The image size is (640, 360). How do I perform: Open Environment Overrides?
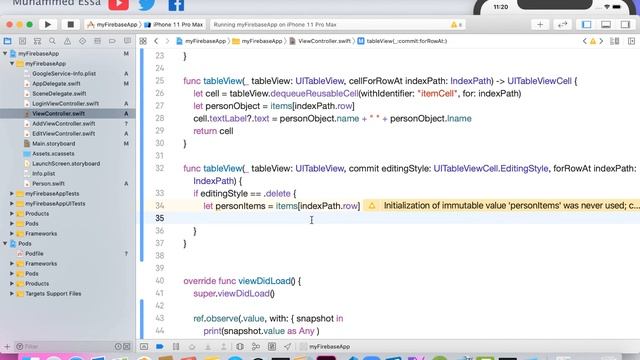click(272, 347)
